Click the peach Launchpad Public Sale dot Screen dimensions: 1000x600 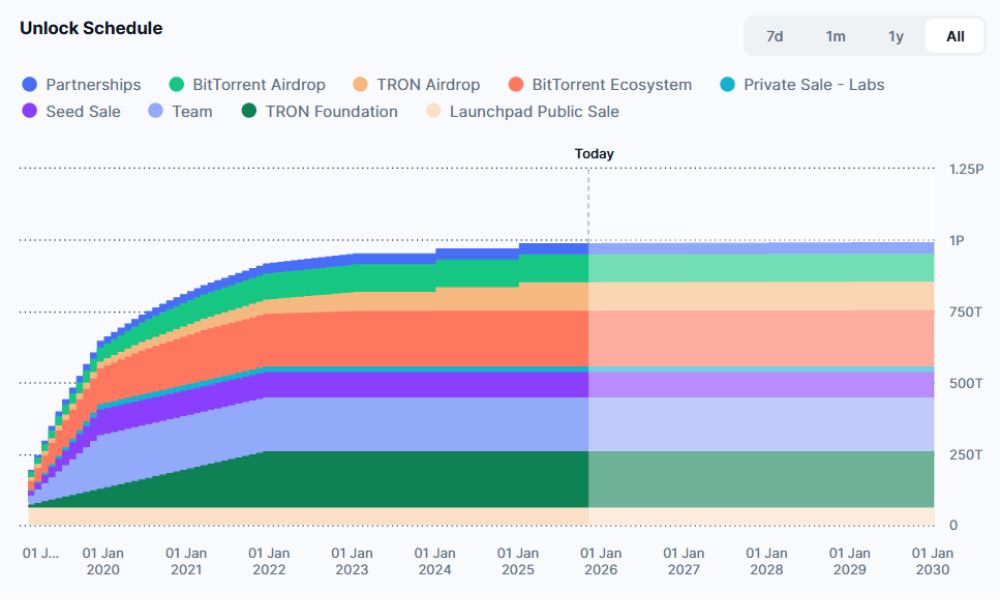point(434,112)
